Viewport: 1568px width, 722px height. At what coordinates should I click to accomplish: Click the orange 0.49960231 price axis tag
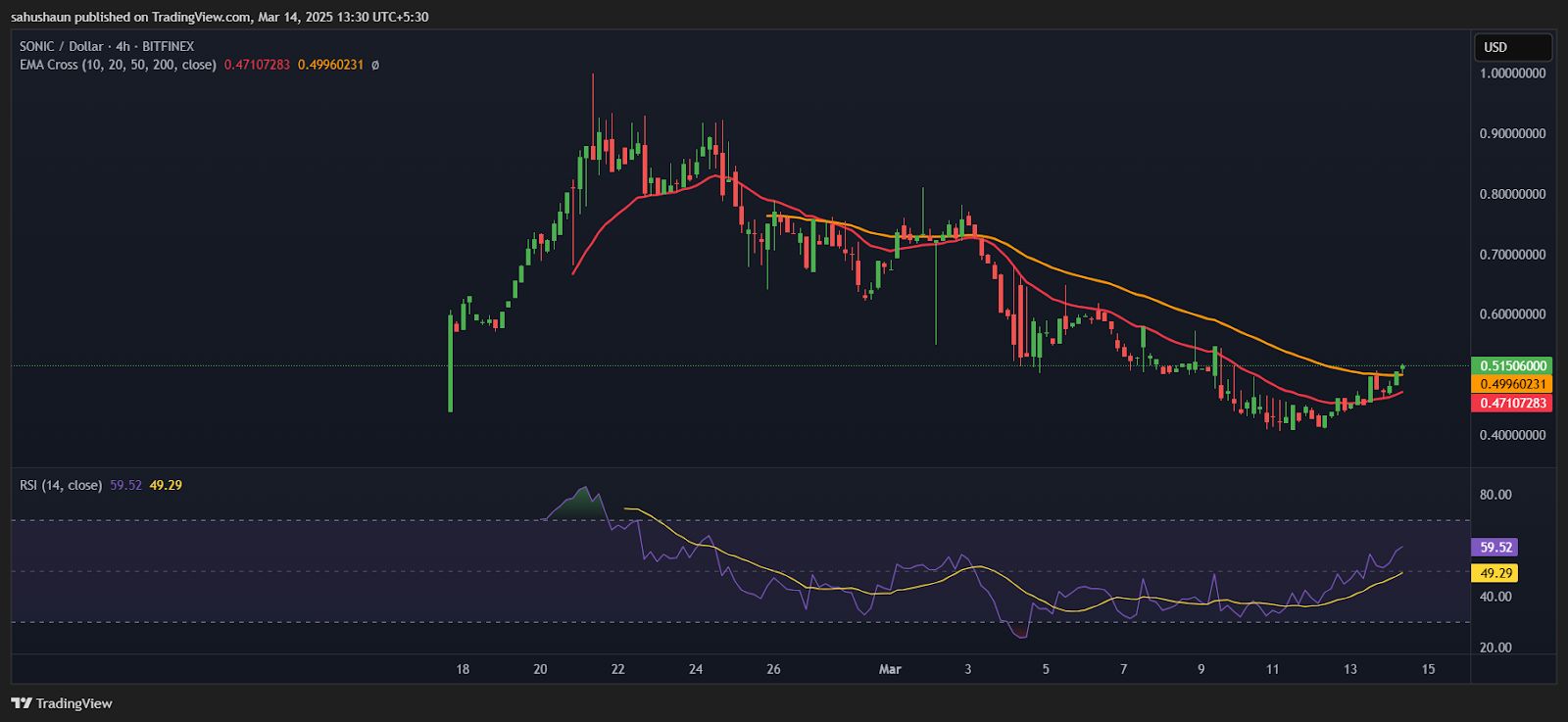coord(1513,384)
